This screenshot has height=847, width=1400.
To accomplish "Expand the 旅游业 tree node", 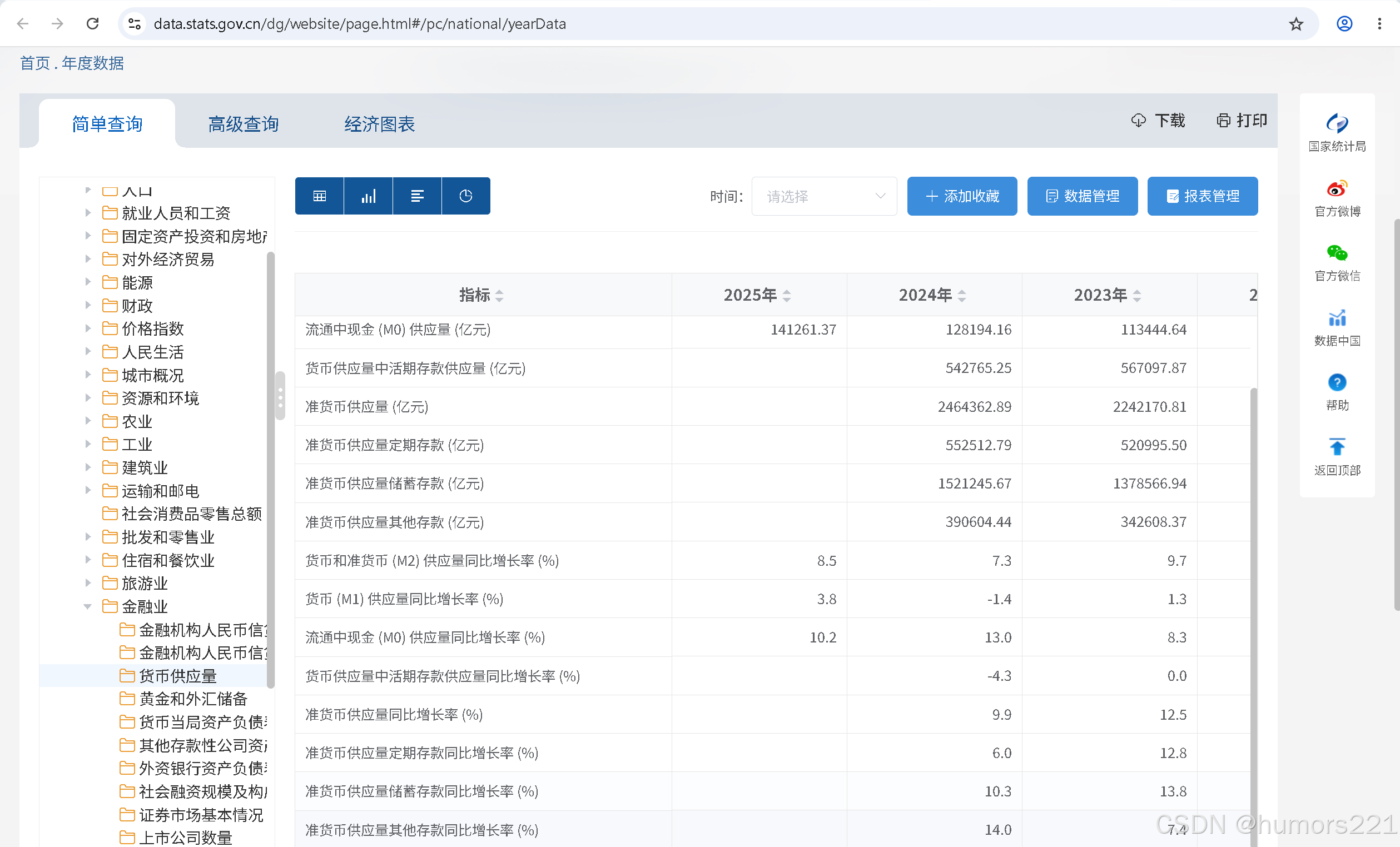I will click(88, 583).
